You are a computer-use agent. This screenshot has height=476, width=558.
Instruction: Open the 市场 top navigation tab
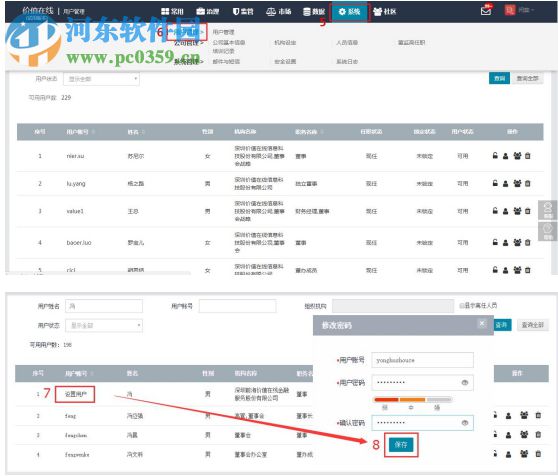279,11
